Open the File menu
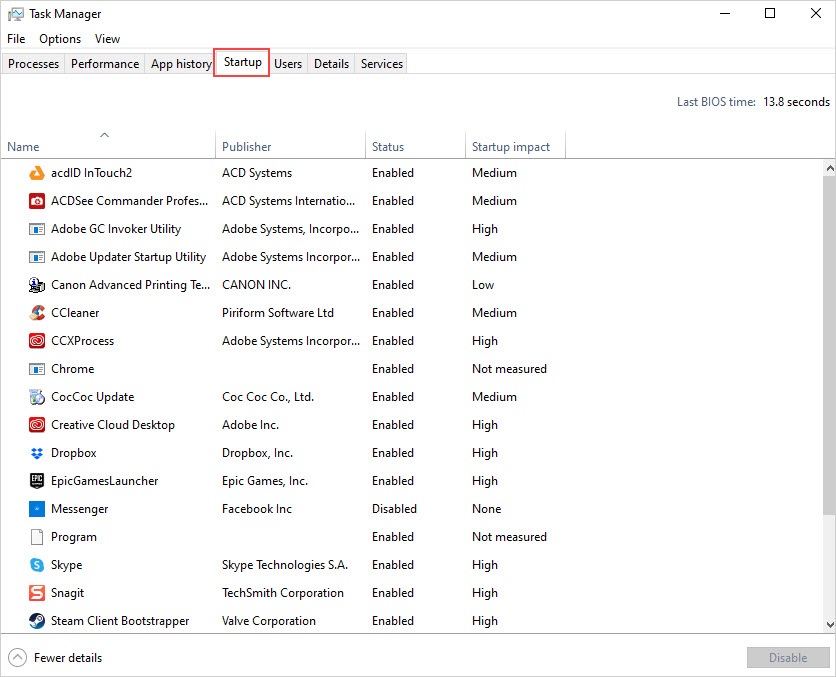The height and width of the screenshot is (677, 836). [x=16, y=39]
